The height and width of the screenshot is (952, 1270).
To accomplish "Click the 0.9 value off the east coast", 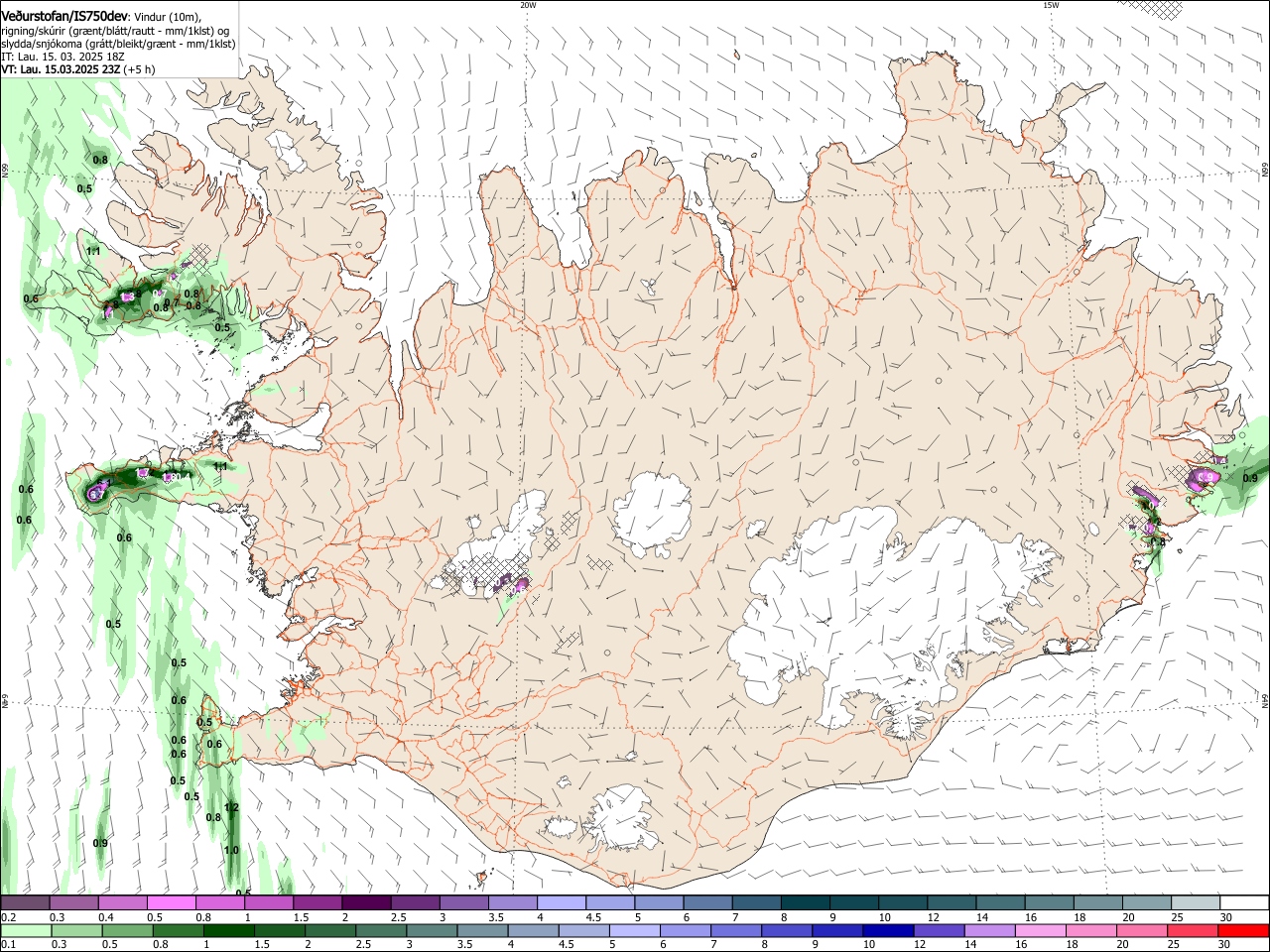I will click(1250, 478).
